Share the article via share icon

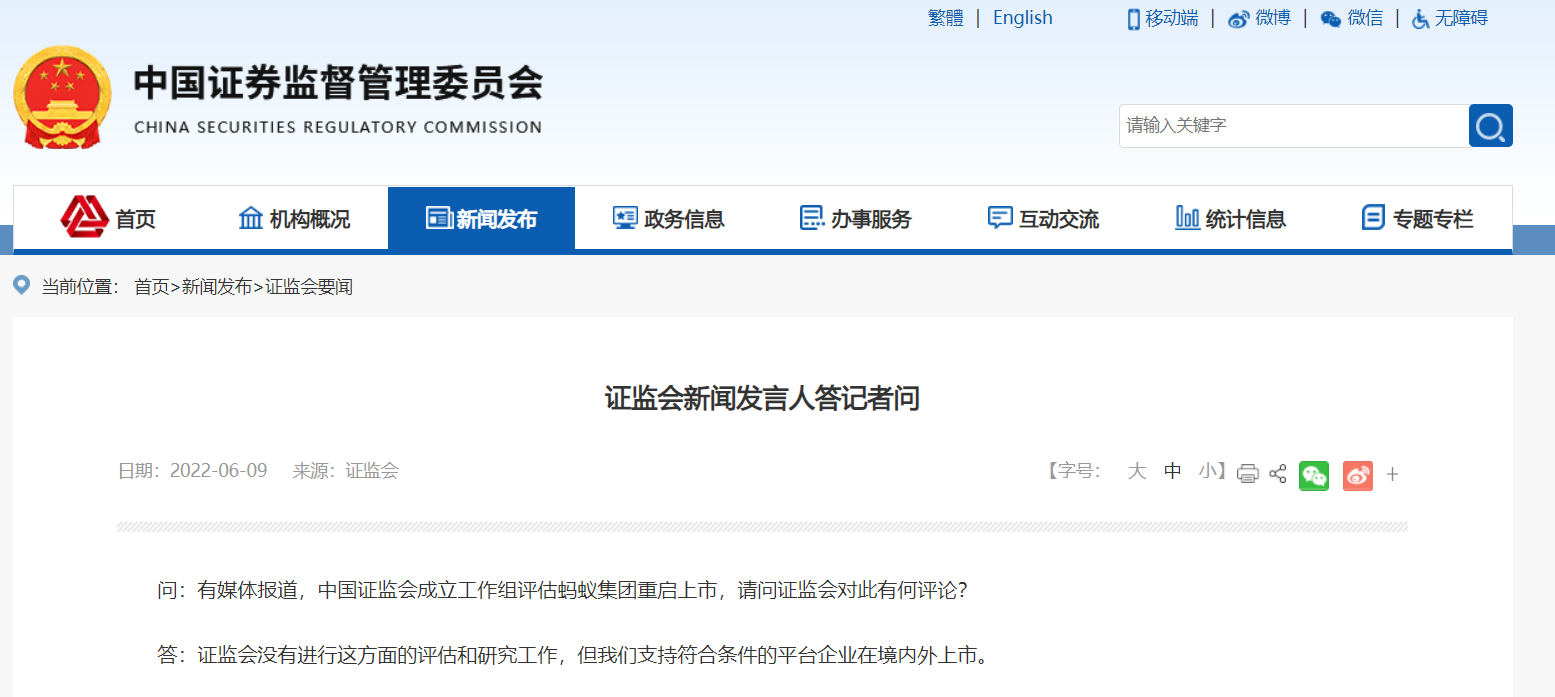pyautogui.click(x=1278, y=474)
